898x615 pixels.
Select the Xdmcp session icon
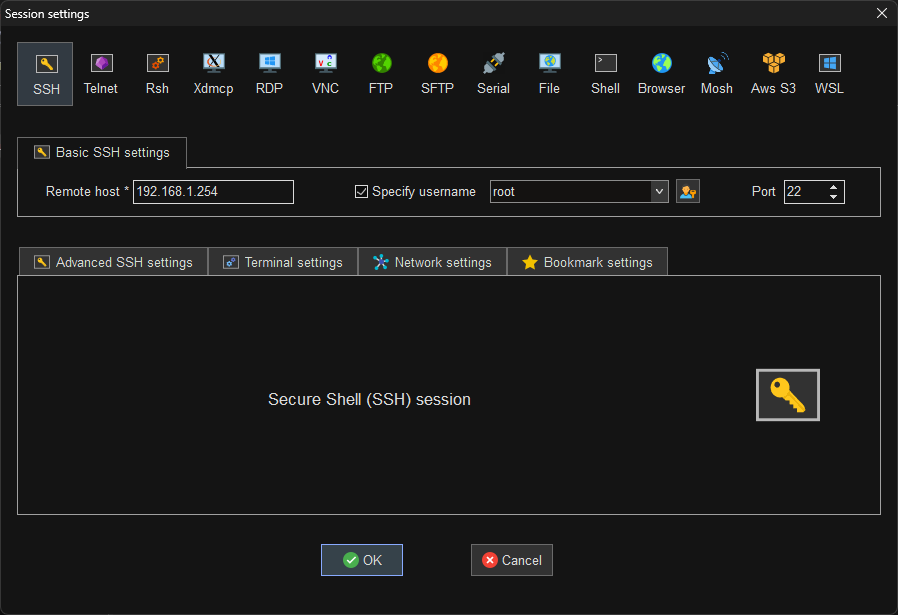click(213, 74)
